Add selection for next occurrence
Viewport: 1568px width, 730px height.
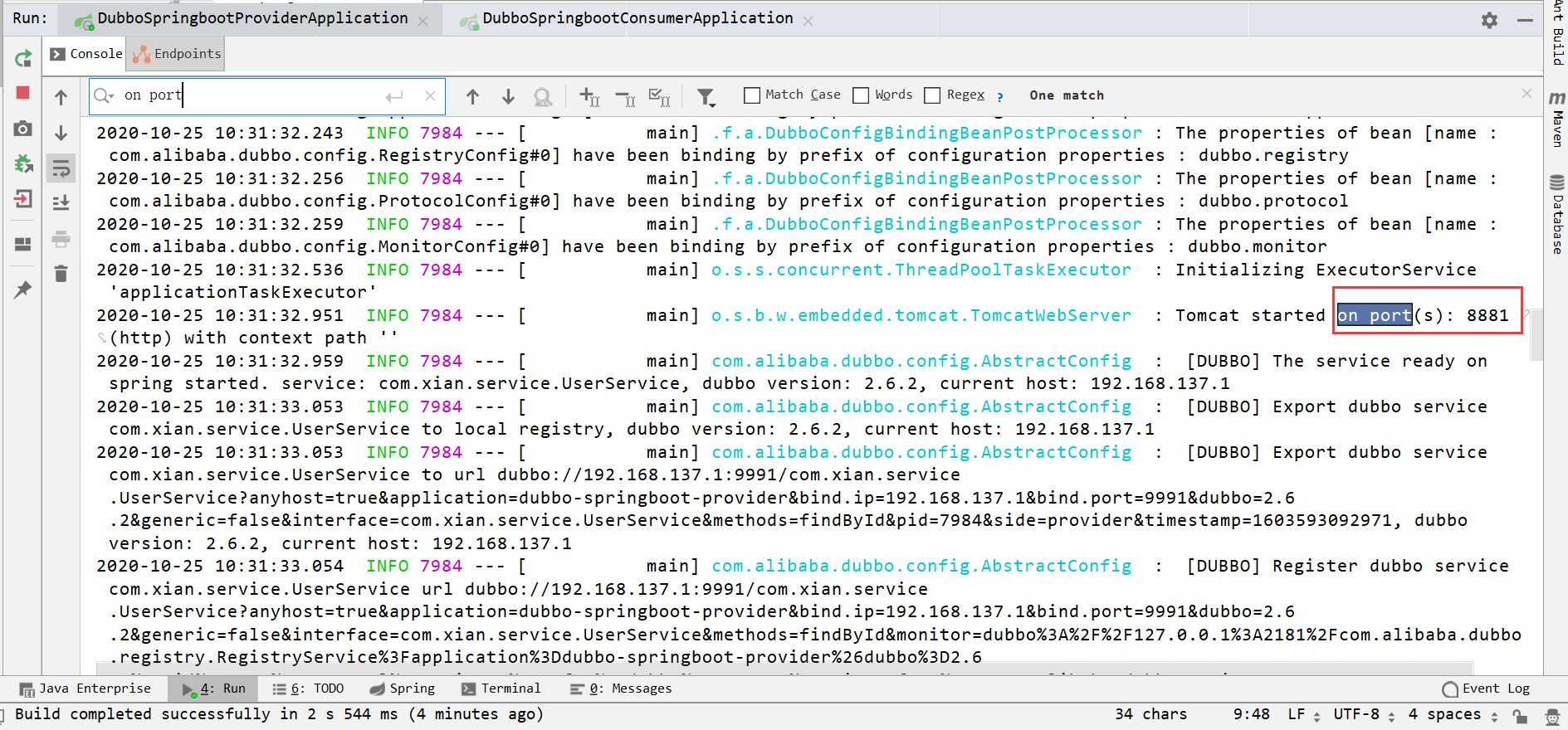[x=589, y=98]
